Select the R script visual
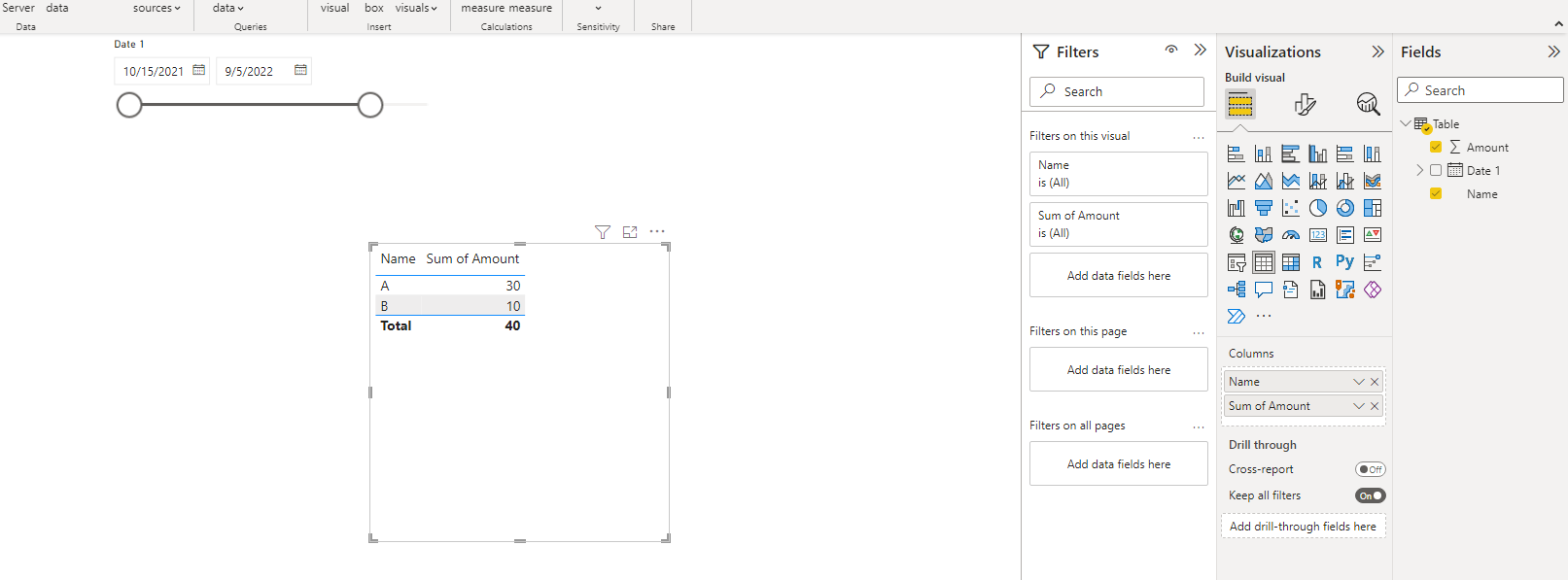This screenshot has height=580, width=1568. click(x=1317, y=262)
